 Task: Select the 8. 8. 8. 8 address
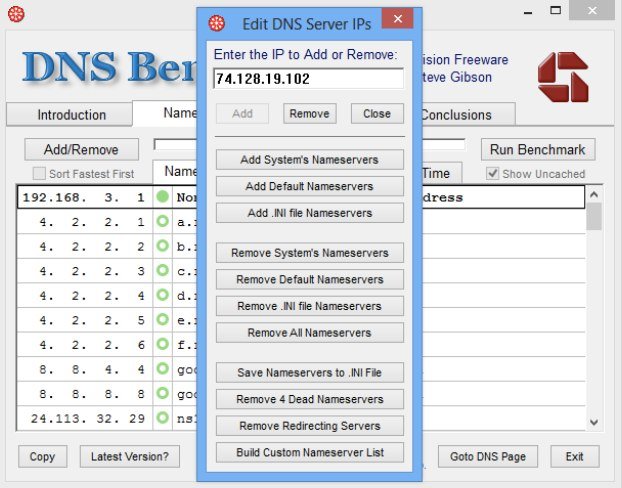(x=92, y=394)
